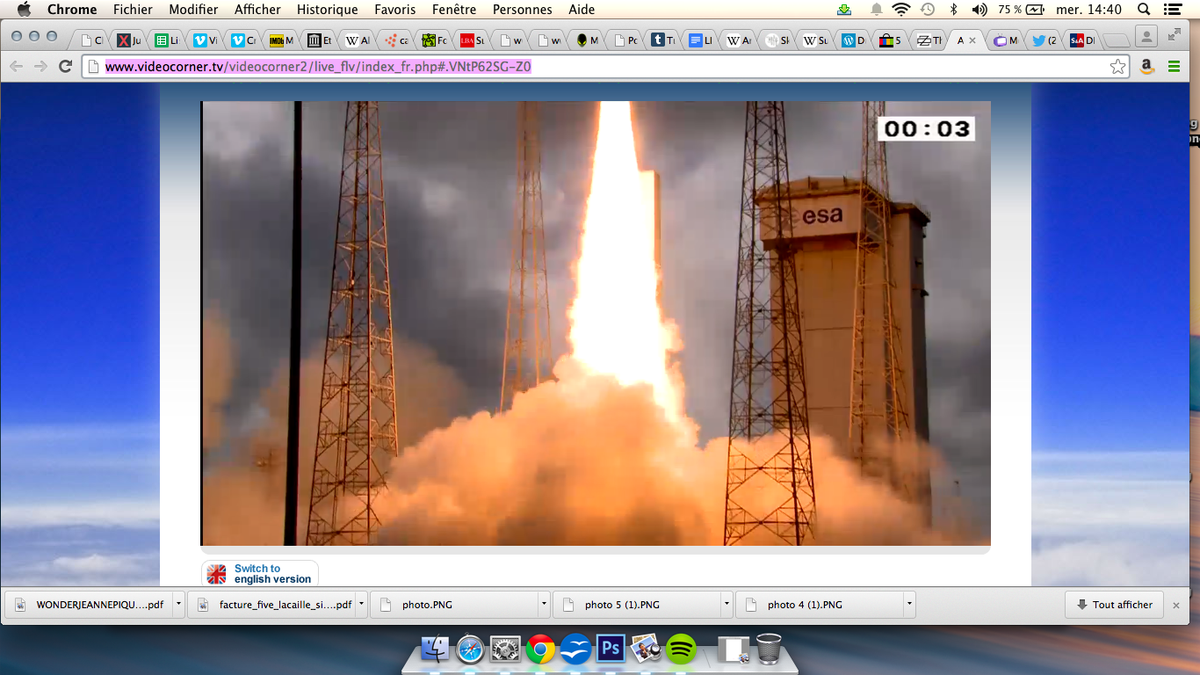This screenshot has width=1200, height=675.
Task: Open the Aide menu
Action: coord(581,9)
